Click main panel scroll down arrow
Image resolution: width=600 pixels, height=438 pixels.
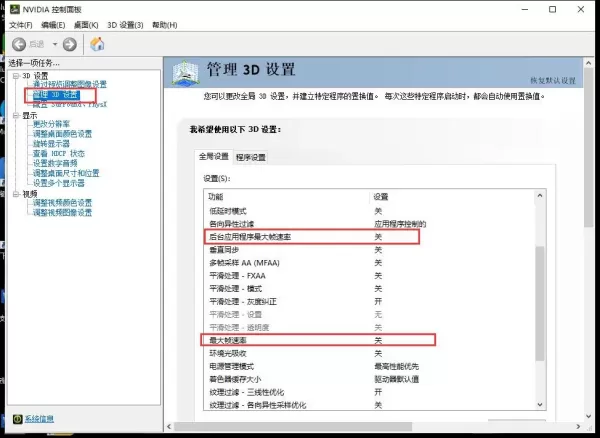tap(589, 416)
